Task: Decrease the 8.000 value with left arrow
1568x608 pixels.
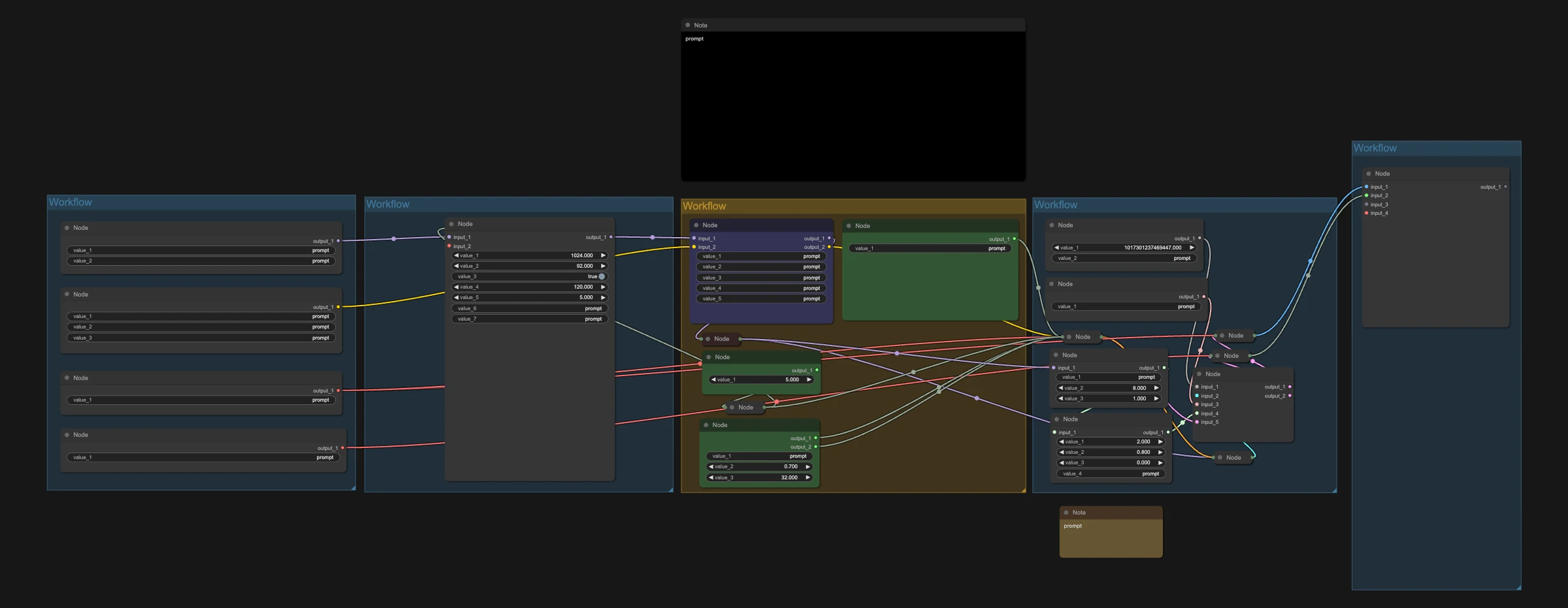Action: point(1061,388)
